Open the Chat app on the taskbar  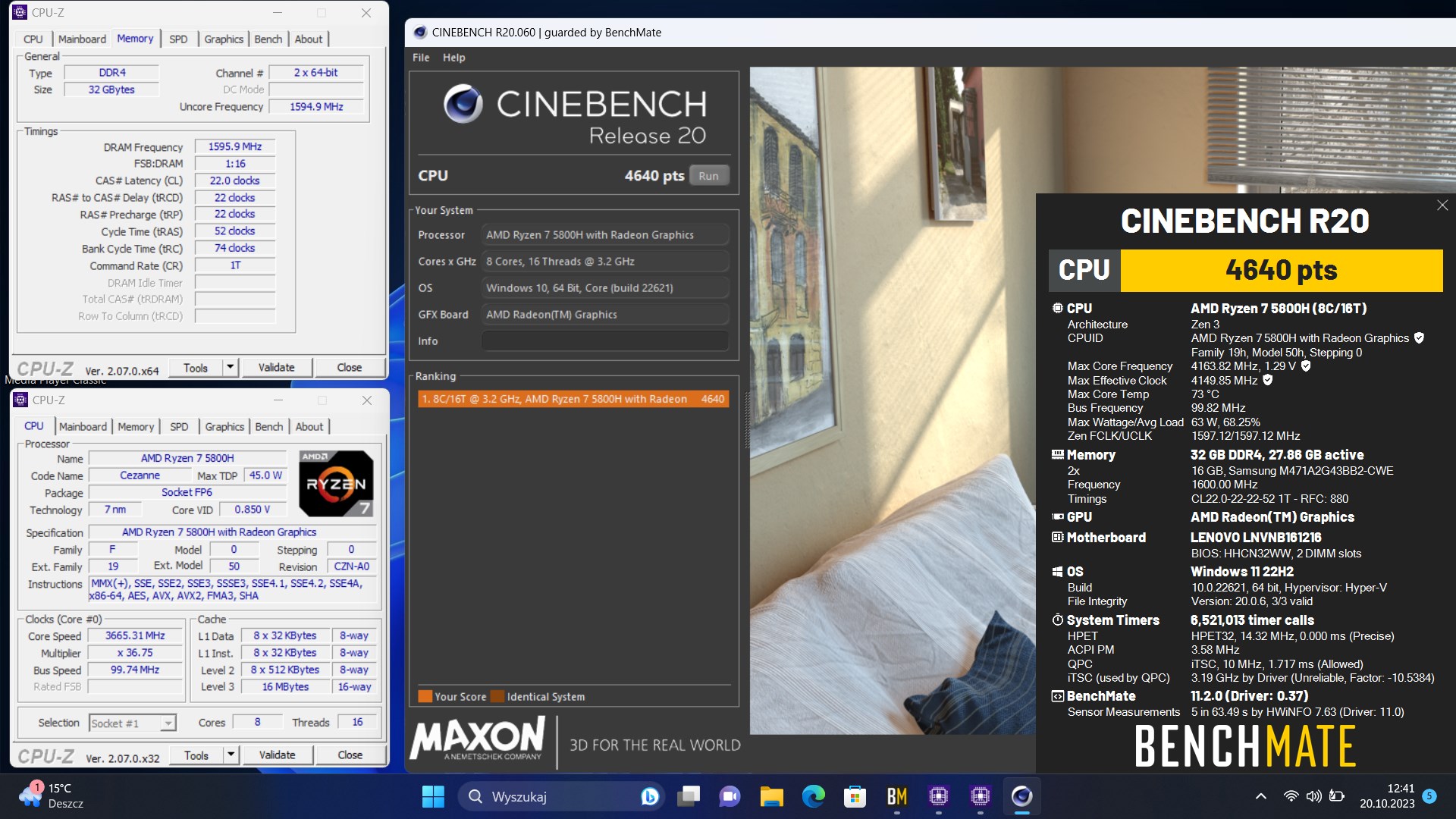pyautogui.click(x=730, y=796)
